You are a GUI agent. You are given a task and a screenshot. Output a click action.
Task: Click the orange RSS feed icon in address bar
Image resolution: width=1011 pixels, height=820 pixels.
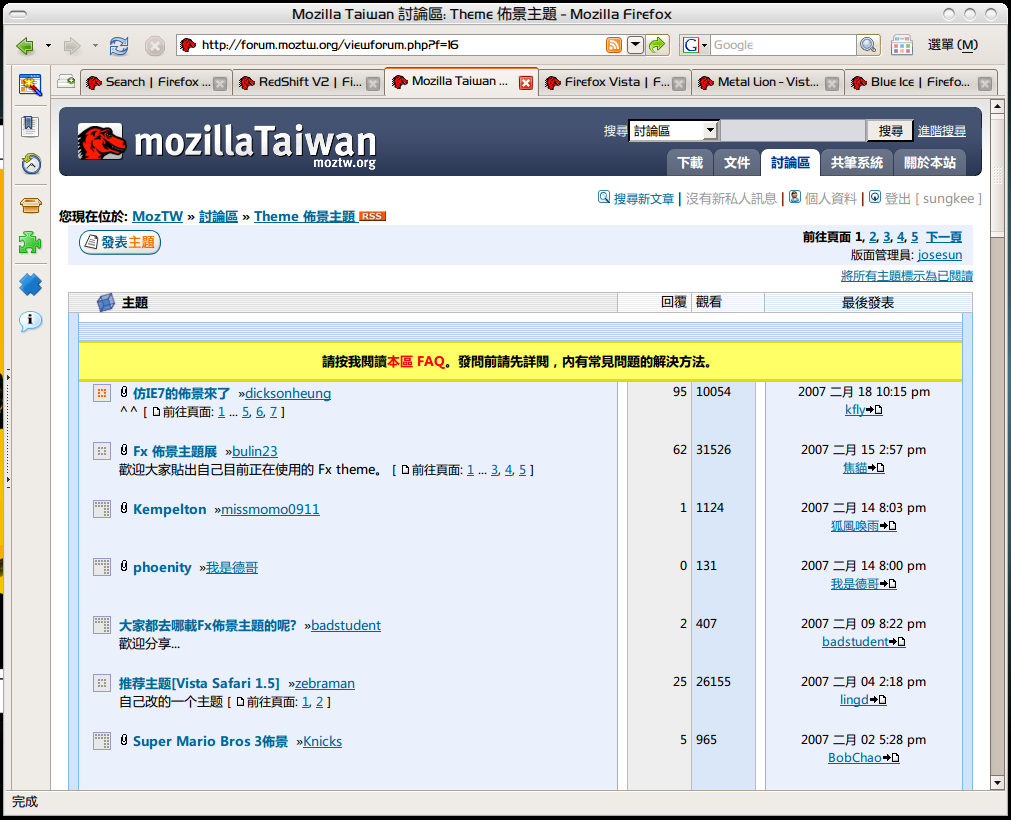(x=614, y=45)
